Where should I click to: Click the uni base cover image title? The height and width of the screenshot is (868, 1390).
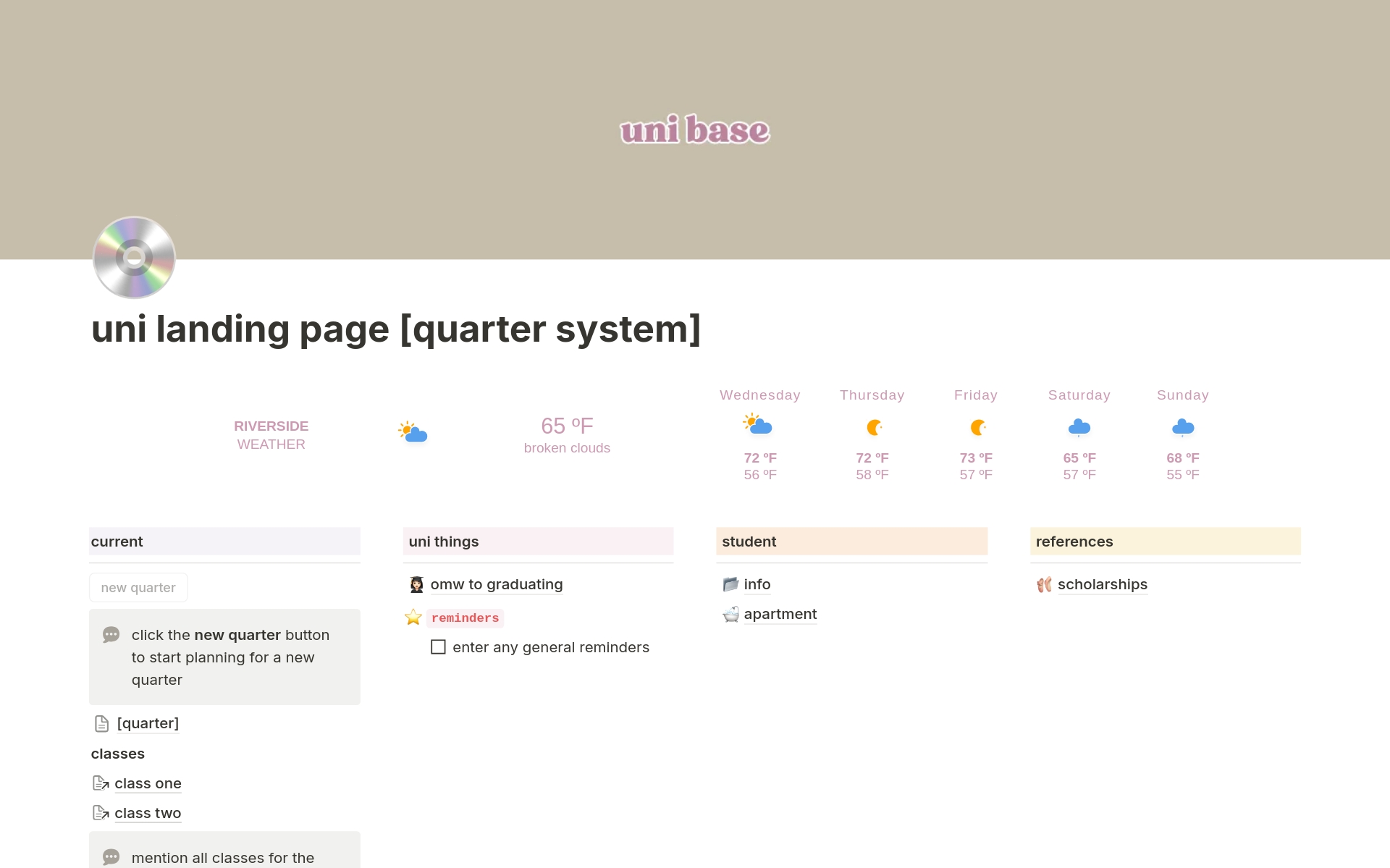click(694, 130)
